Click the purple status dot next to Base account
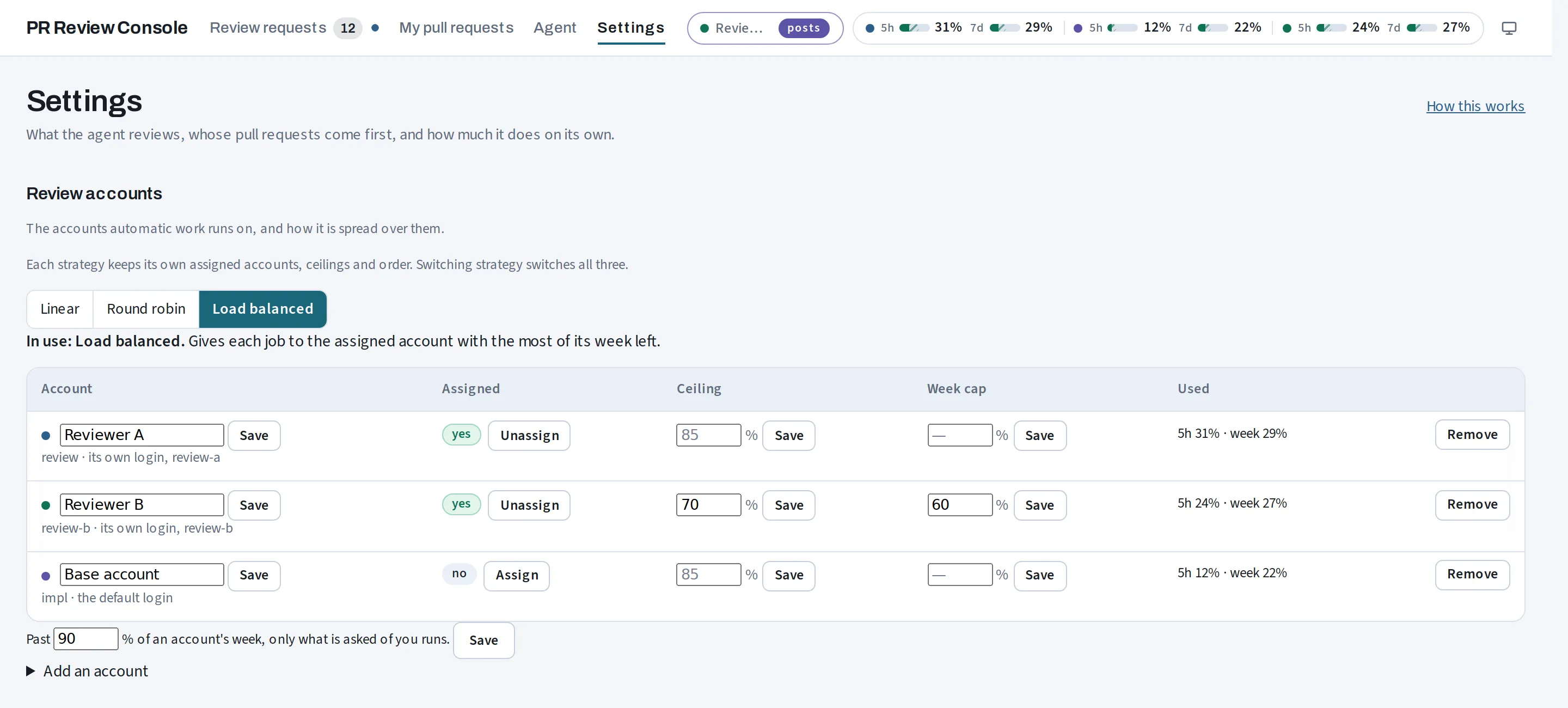Screen dimensions: 1568x708 (46, 575)
